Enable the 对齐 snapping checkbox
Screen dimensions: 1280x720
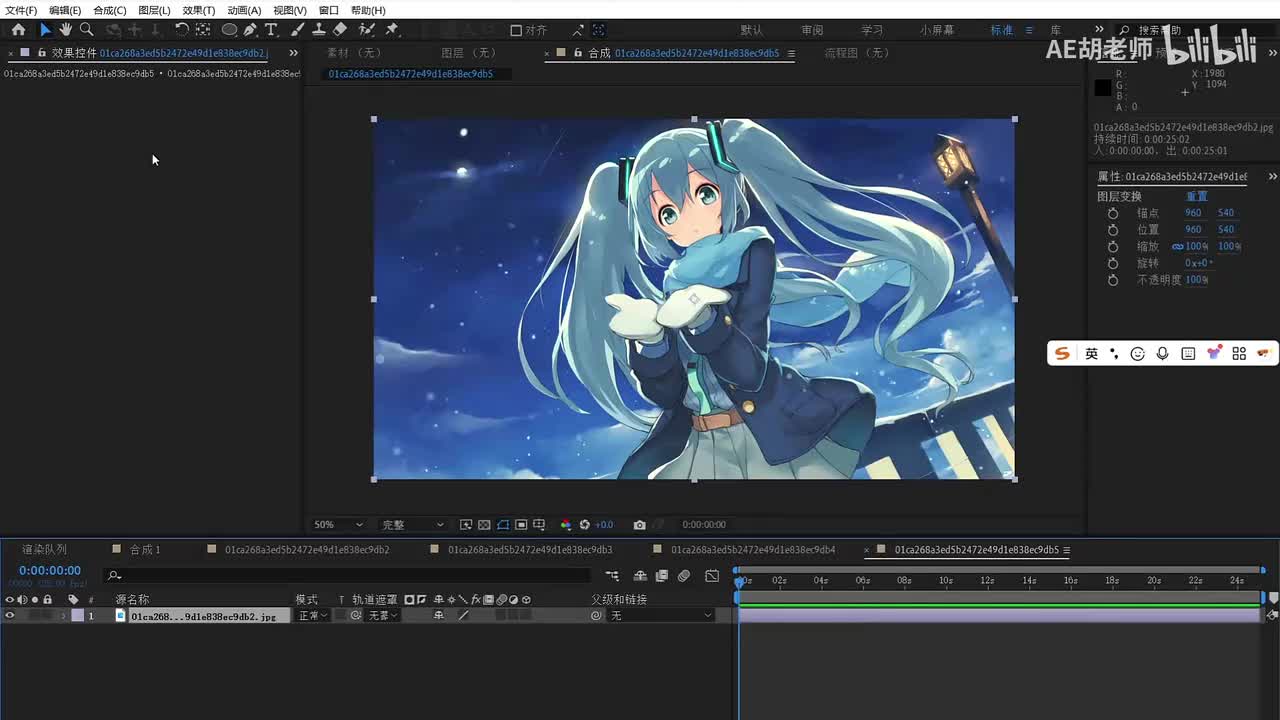(x=516, y=30)
